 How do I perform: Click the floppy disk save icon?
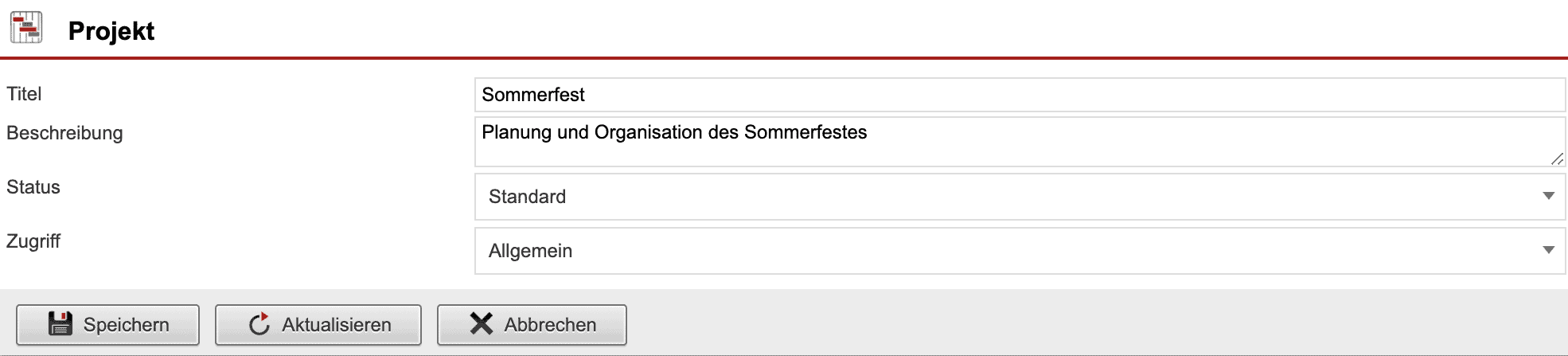tap(60, 324)
